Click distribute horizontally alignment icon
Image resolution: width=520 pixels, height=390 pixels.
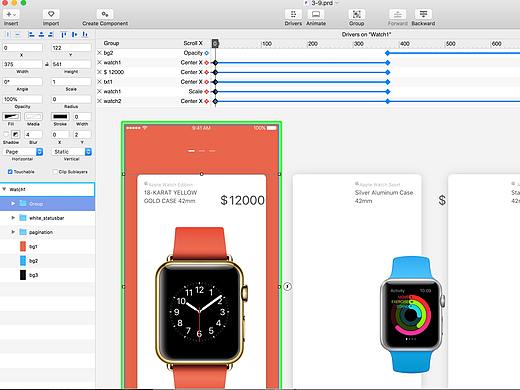click(x=8, y=34)
